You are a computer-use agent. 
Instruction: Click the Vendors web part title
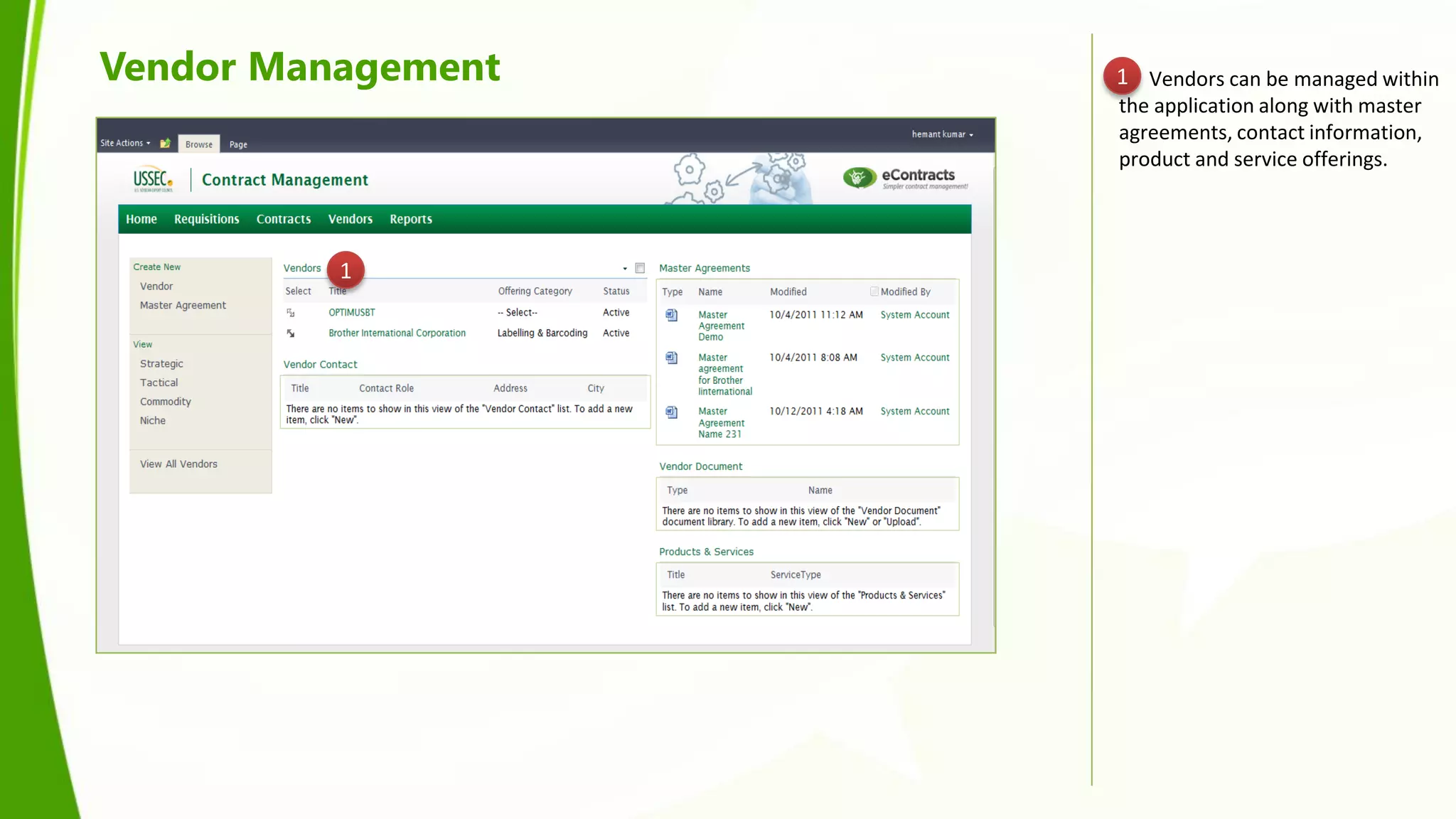point(302,269)
